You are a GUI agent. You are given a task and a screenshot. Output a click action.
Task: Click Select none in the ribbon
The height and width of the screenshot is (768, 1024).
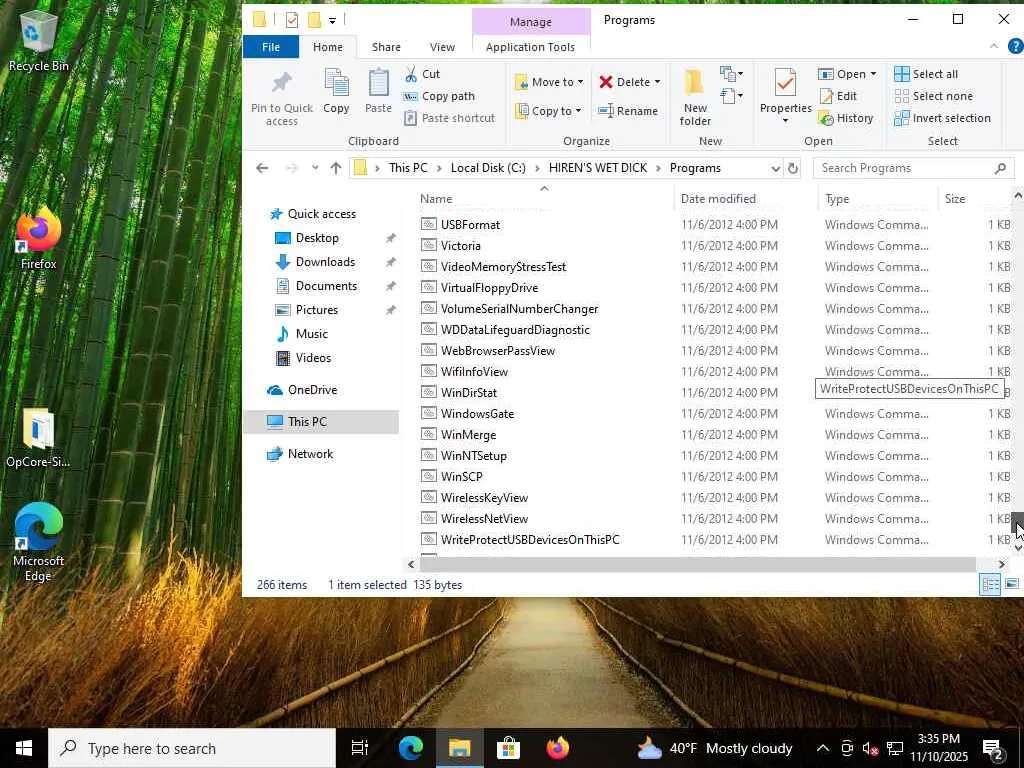pos(933,96)
